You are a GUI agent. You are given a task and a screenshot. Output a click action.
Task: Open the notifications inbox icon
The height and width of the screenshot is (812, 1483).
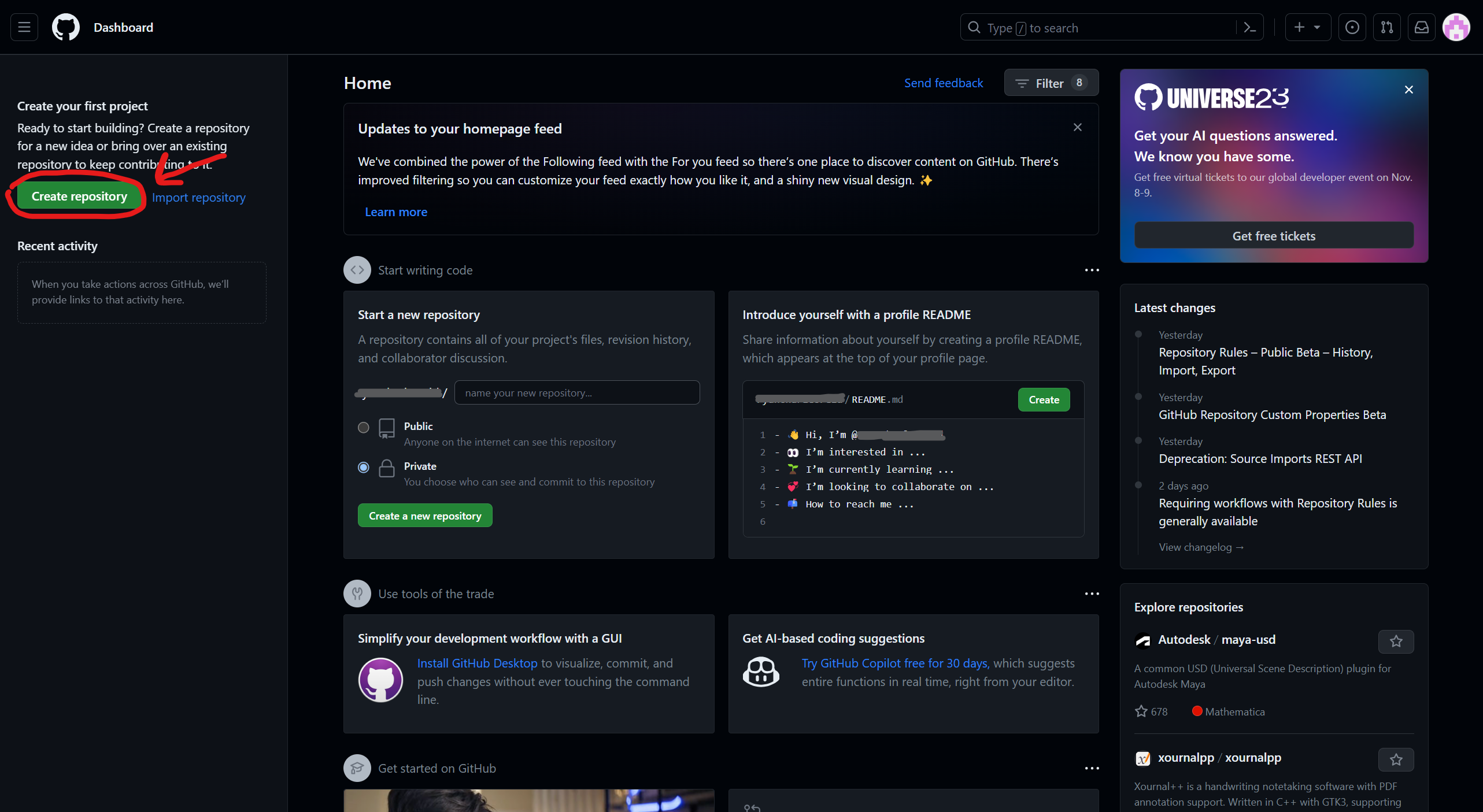pos(1422,27)
